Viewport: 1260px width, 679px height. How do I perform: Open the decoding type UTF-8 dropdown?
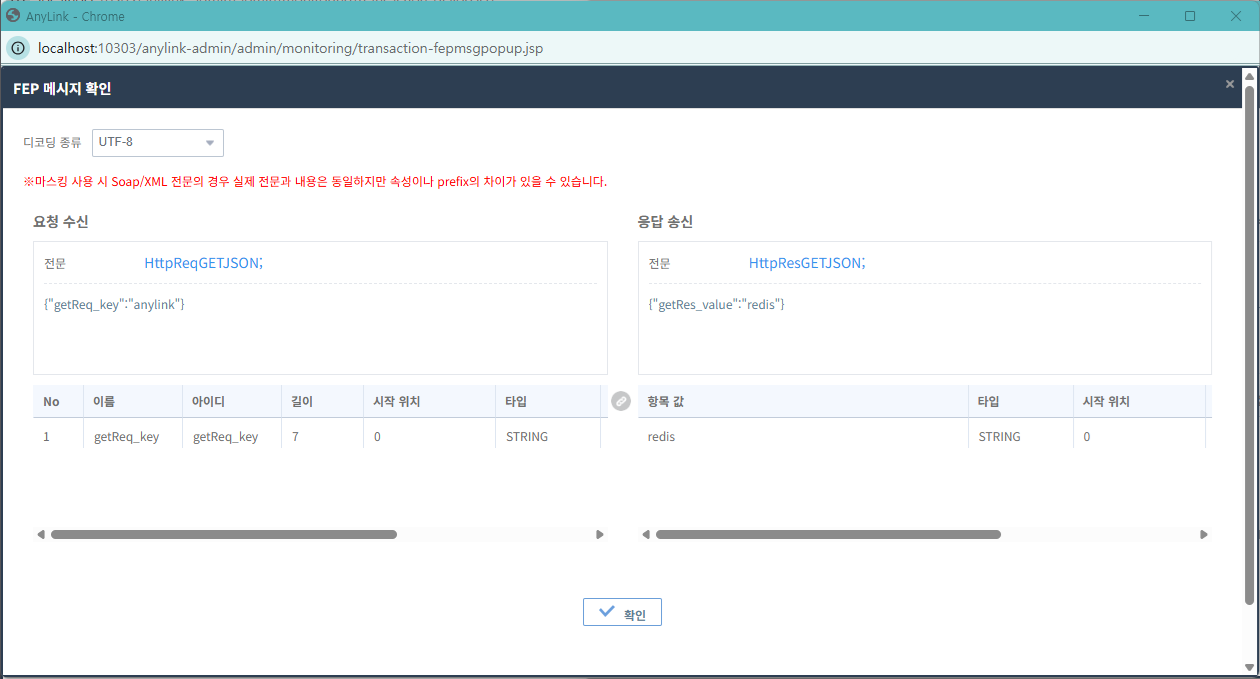[x=158, y=143]
